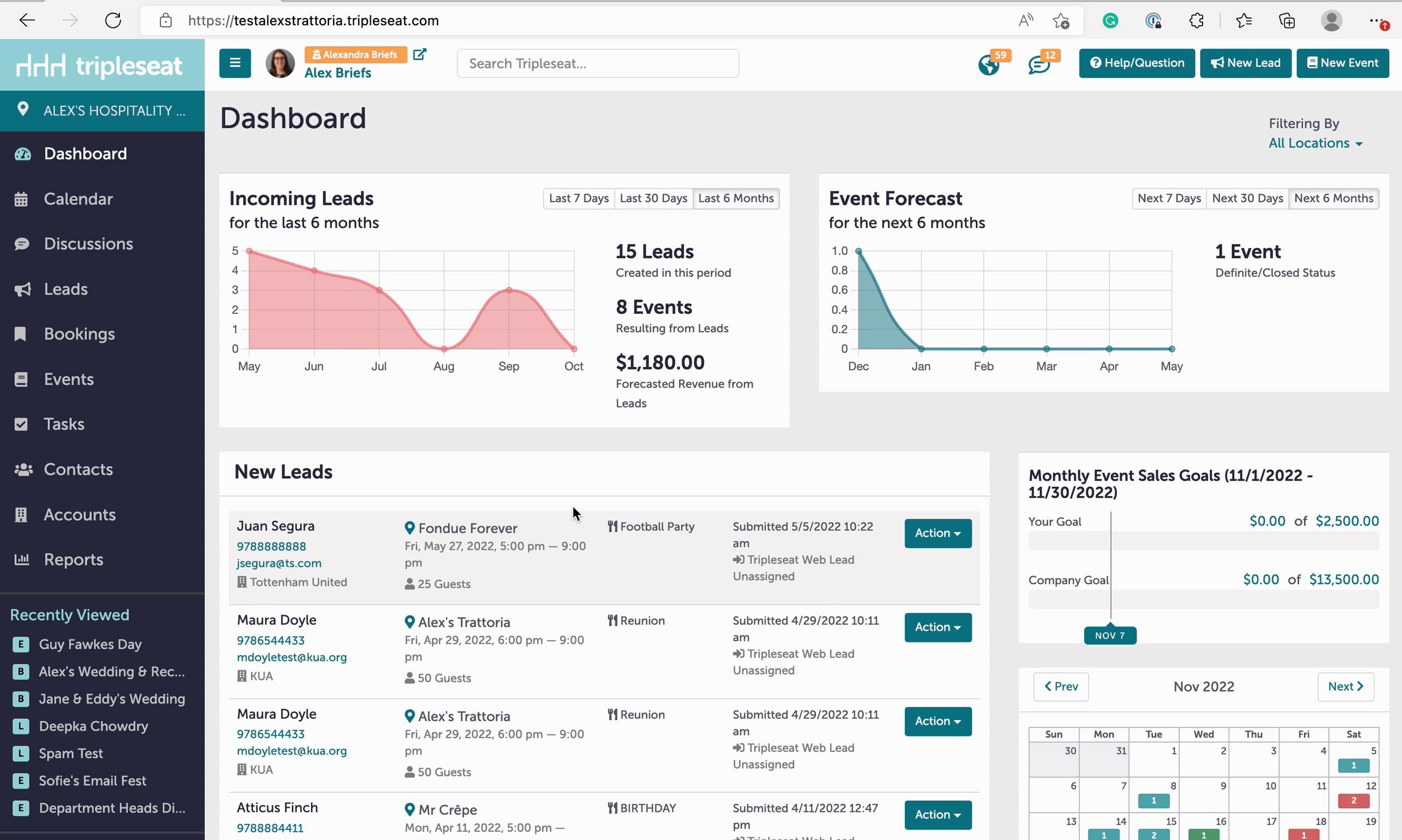This screenshot has width=1402, height=840.
Task: Click the Help/Question button
Action: pos(1136,63)
